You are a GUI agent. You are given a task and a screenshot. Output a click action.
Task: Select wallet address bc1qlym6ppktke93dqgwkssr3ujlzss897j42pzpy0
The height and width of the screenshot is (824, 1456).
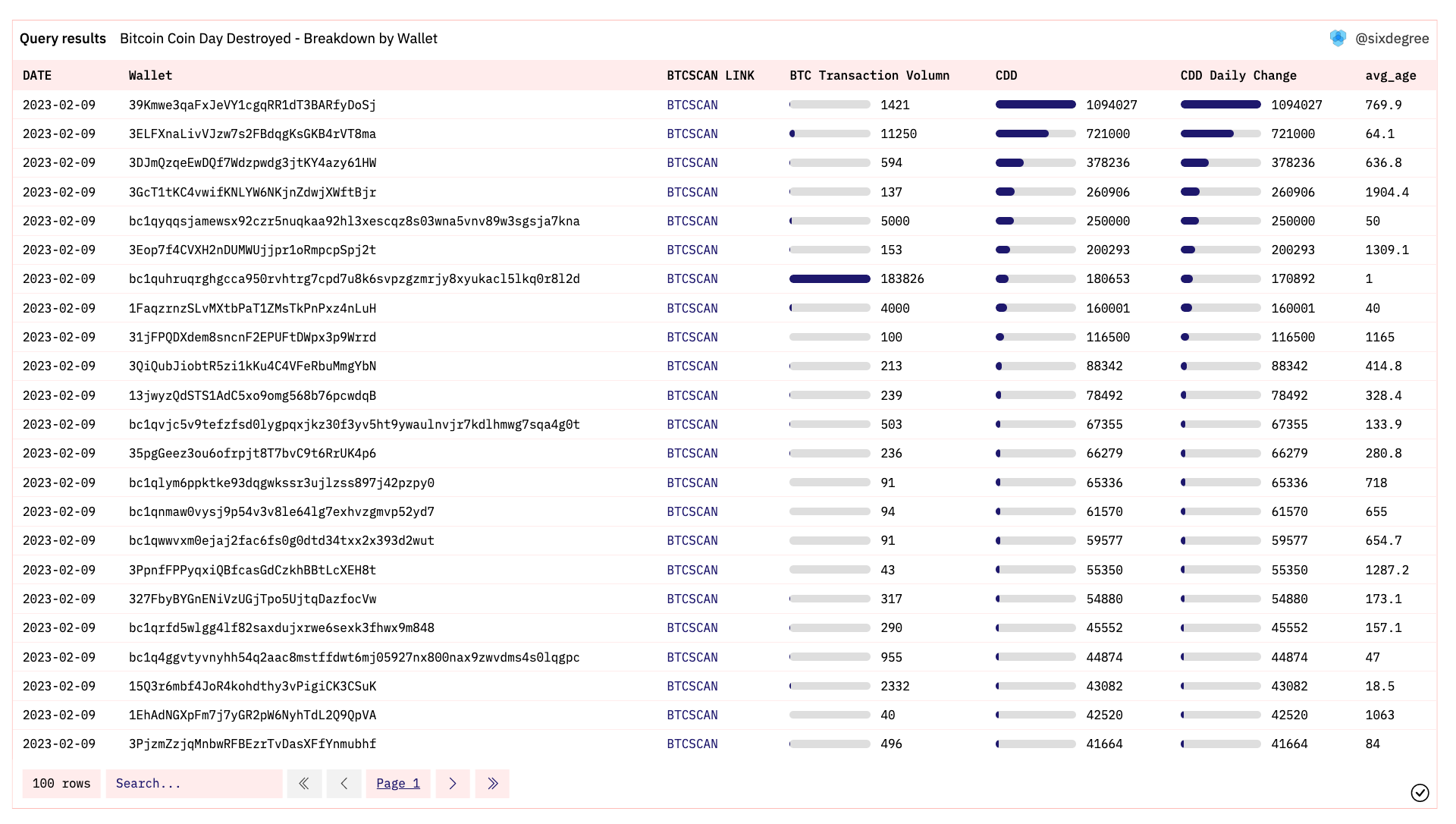[281, 483]
